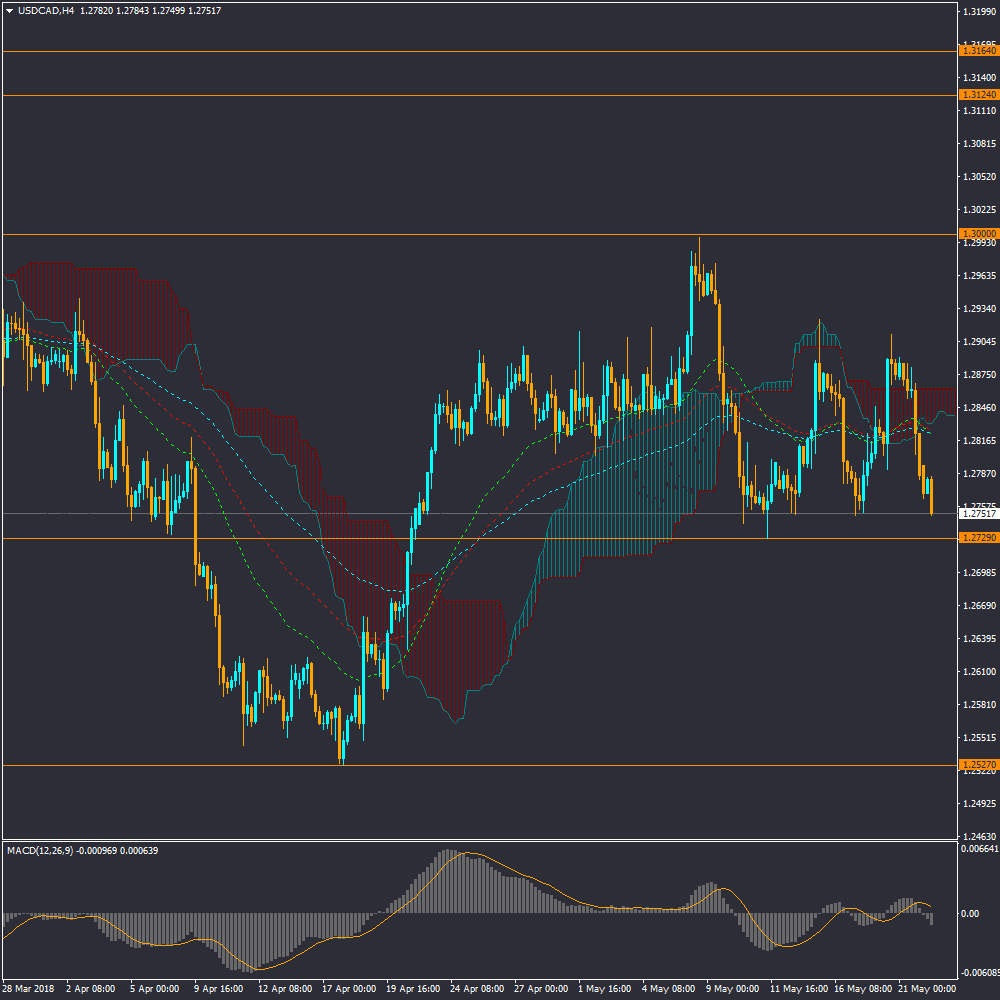The width and height of the screenshot is (1000, 1000).
Task: Select the 1.31640 orange price tag
Action: tap(977, 50)
